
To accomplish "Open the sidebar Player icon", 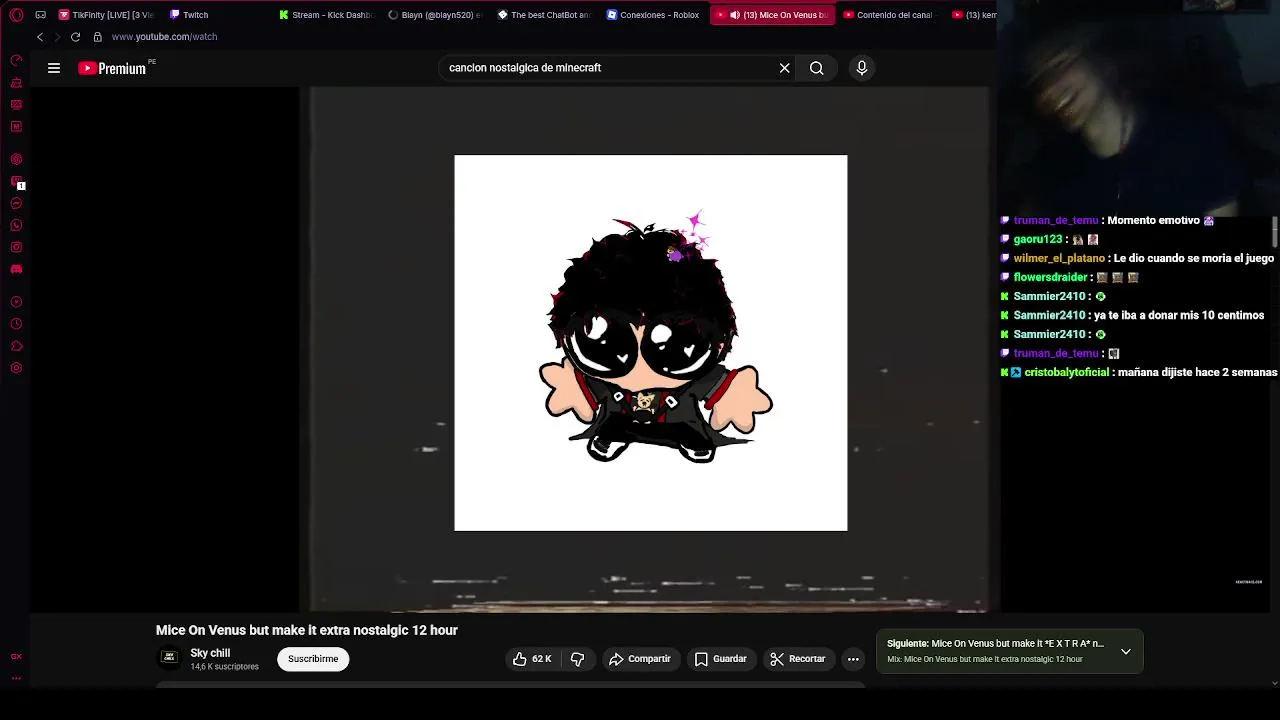I will click(x=16, y=302).
